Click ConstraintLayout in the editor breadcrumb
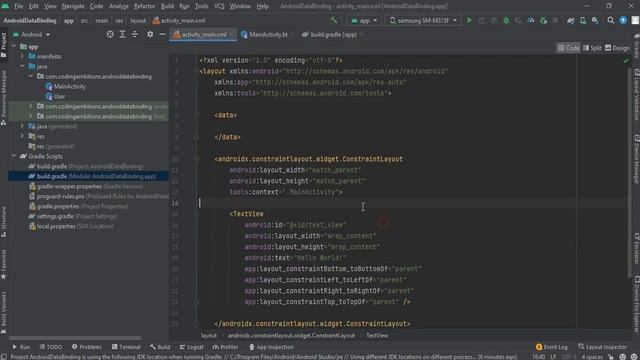Image resolution: width=640 pixels, height=360 pixels. click(x=291, y=336)
